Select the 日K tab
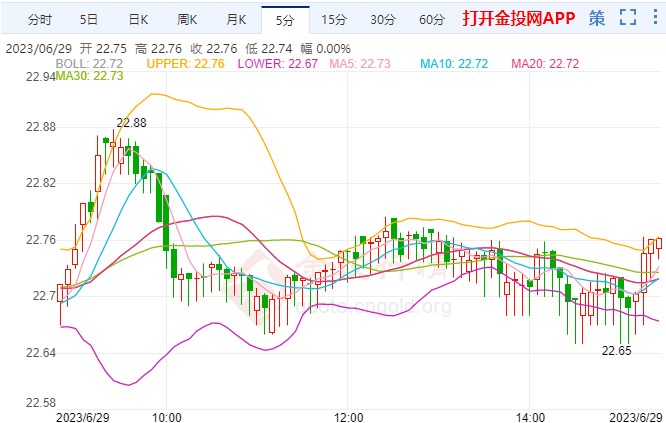This screenshot has height=423, width=666. 138,20
